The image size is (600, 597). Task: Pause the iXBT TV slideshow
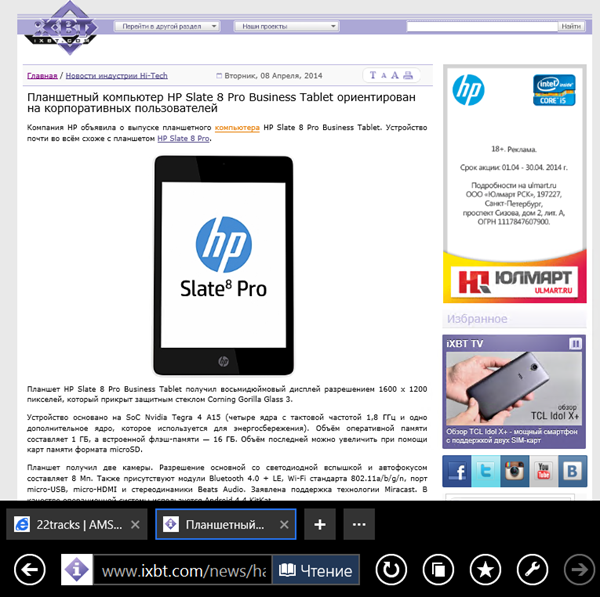coord(575,343)
